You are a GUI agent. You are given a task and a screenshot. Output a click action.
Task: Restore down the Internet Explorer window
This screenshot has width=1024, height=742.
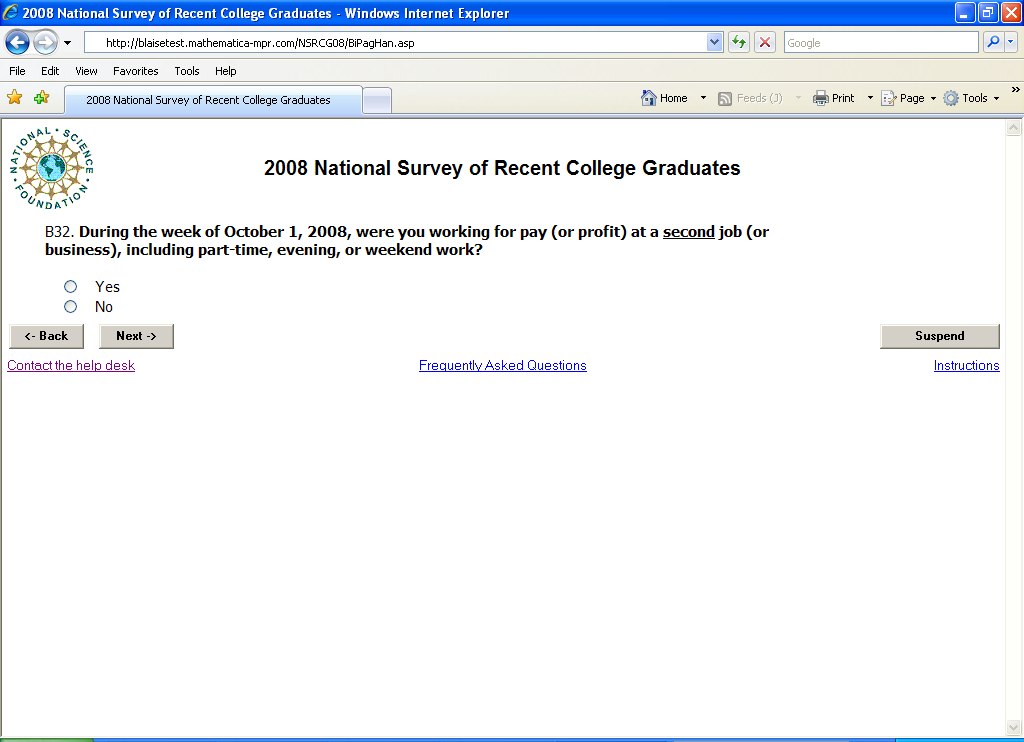click(988, 12)
